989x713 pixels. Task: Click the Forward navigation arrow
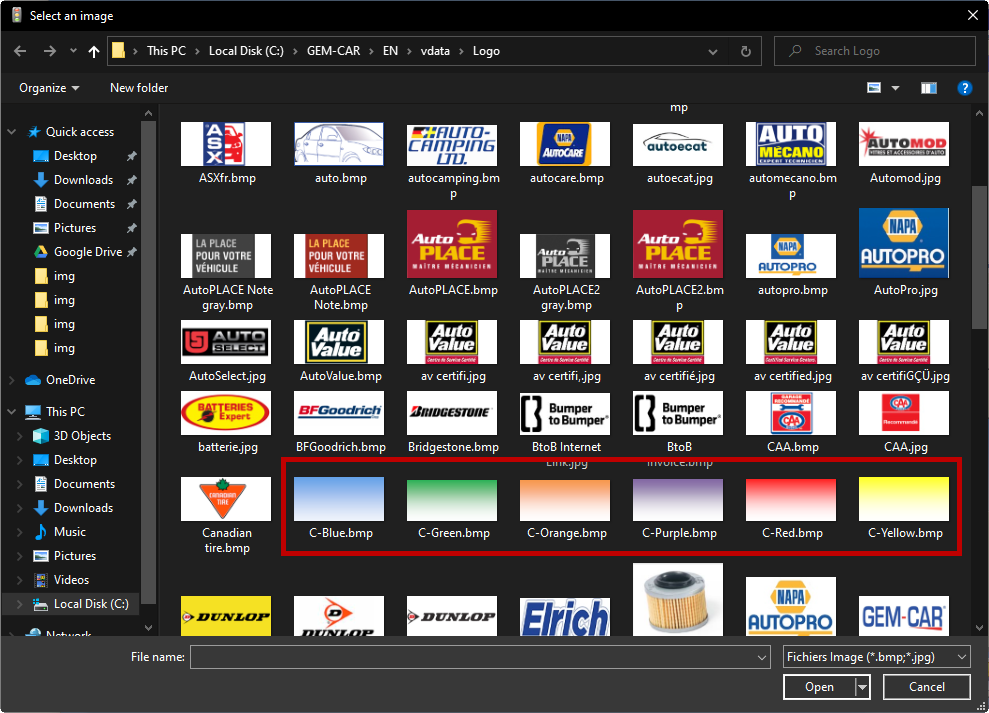click(50, 51)
